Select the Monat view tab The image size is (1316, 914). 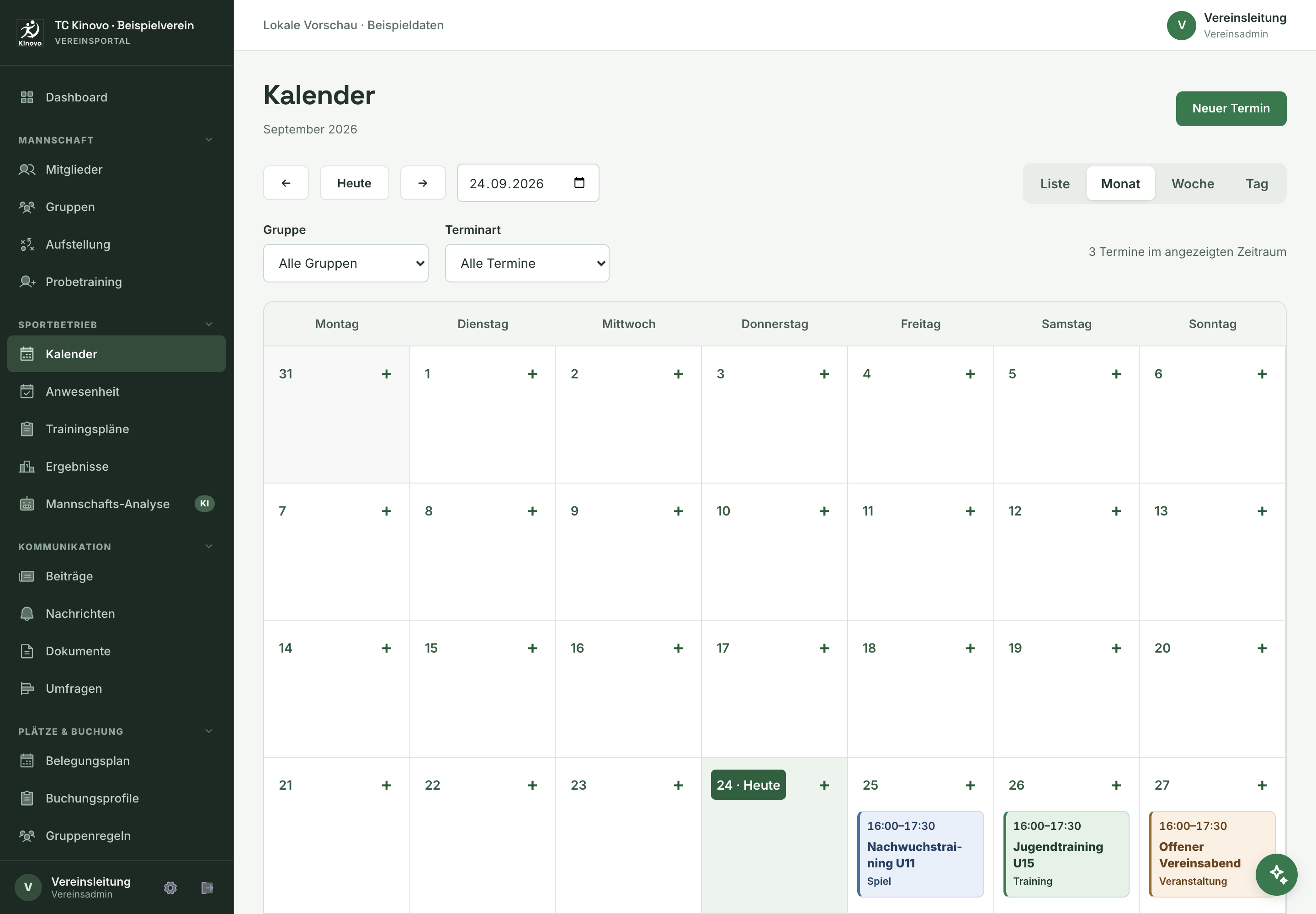pyautogui.click(x=1120, y=184)
